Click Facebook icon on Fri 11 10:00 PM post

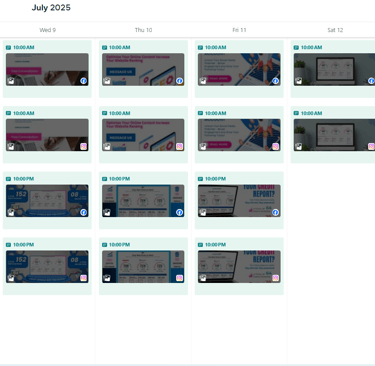point(275,212)
